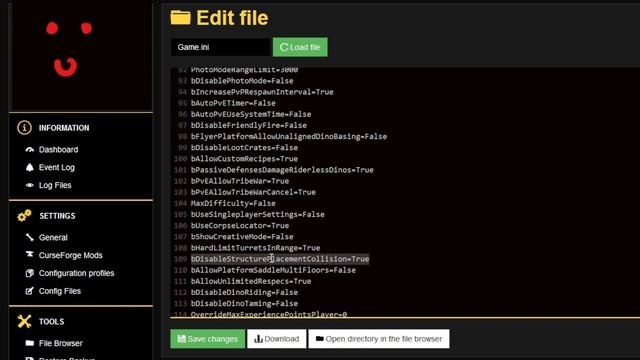Screen dimensions: 640x360
Task: Click line MaxDifficulty=False
Action: (x=233, y=203)
